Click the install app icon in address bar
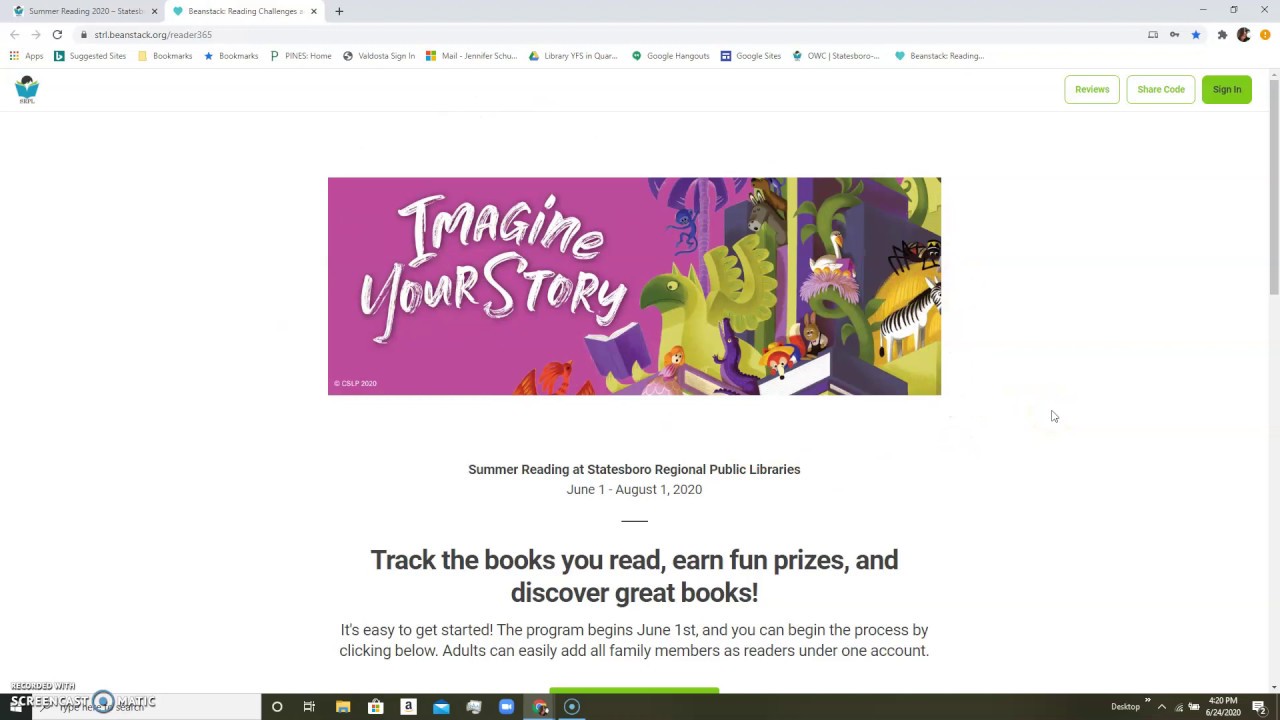 point(1153,34)
